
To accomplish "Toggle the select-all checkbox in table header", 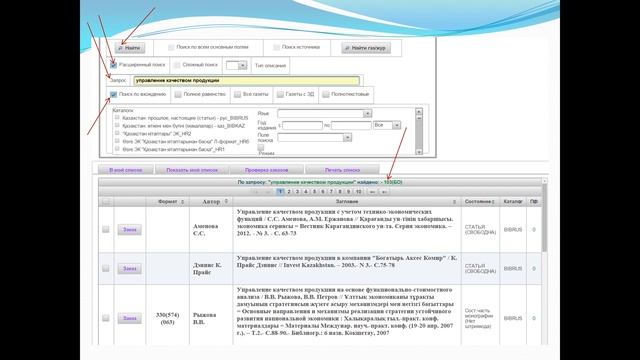I will click(106, 201).
